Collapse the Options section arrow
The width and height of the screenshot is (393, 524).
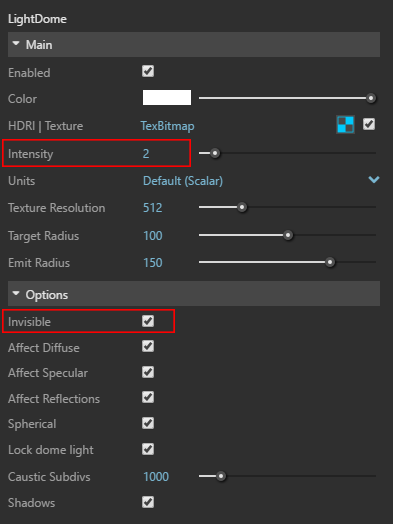pos(16,294)
